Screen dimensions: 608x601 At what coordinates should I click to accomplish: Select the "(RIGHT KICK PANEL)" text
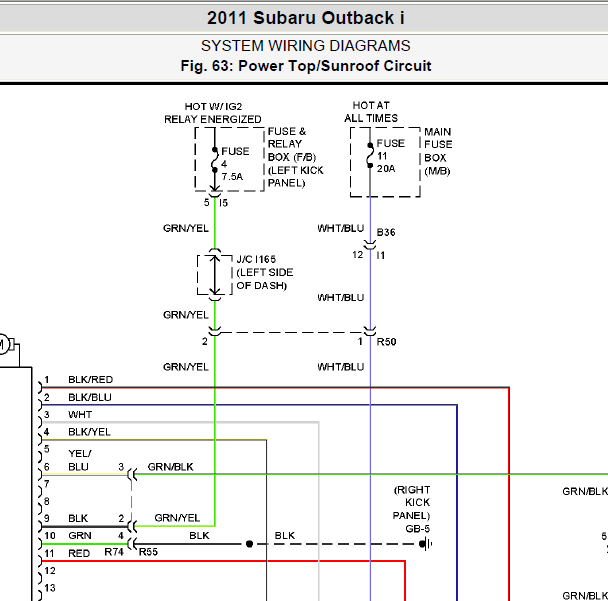pyautogui.click(x=411, y=503)
